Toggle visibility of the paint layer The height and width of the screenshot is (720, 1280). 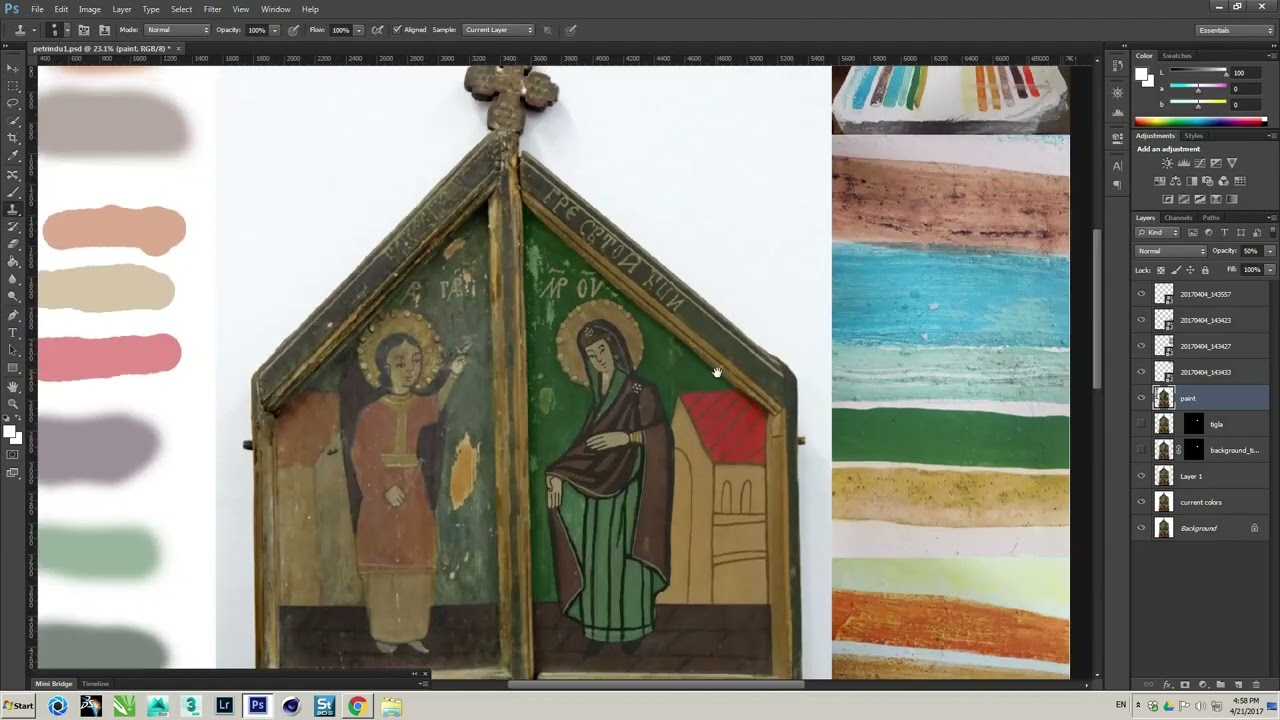1141,398
